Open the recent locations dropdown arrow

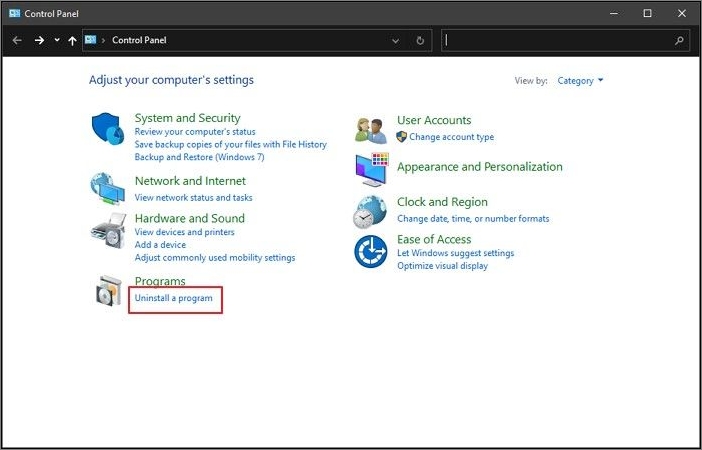pos(57,41)
